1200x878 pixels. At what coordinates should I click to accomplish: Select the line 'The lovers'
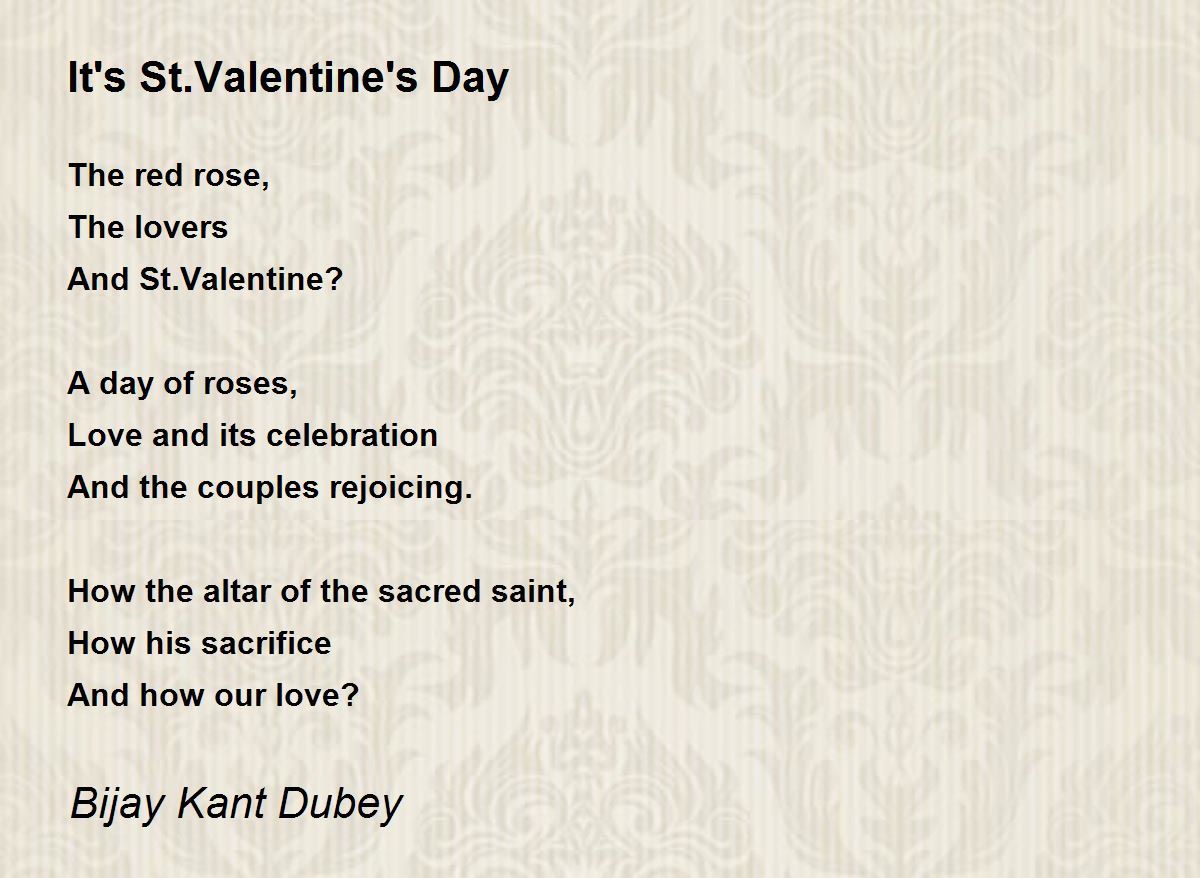(148, 228)
